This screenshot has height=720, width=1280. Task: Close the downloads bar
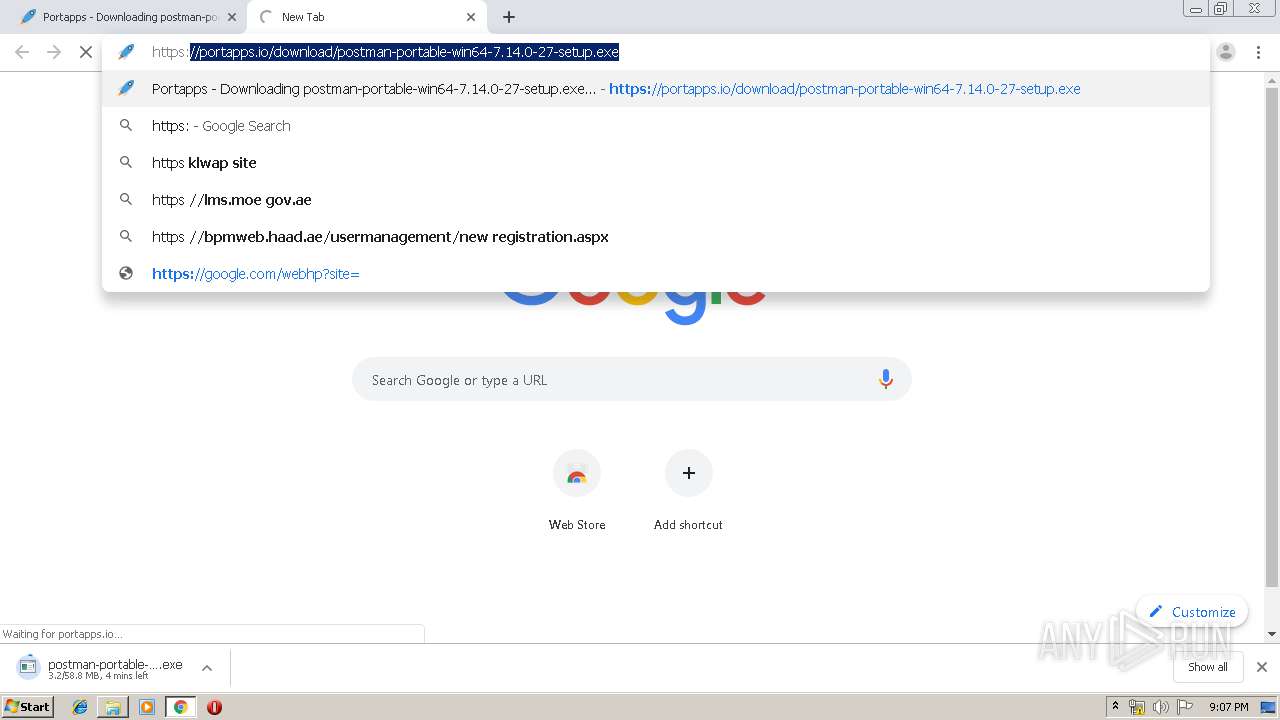1262,667
